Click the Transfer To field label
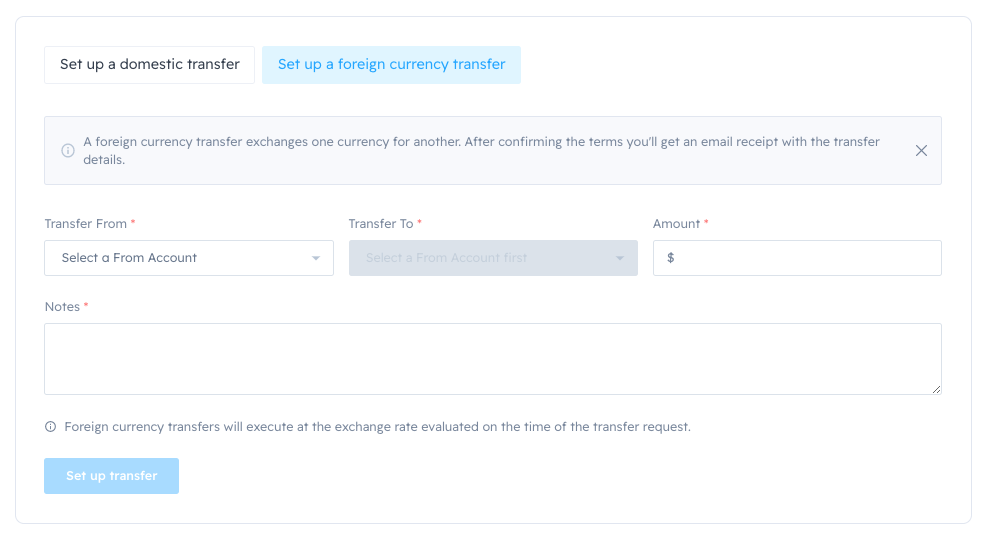The image size is (988, 540). pyautogui.click(x=381, y=224)
